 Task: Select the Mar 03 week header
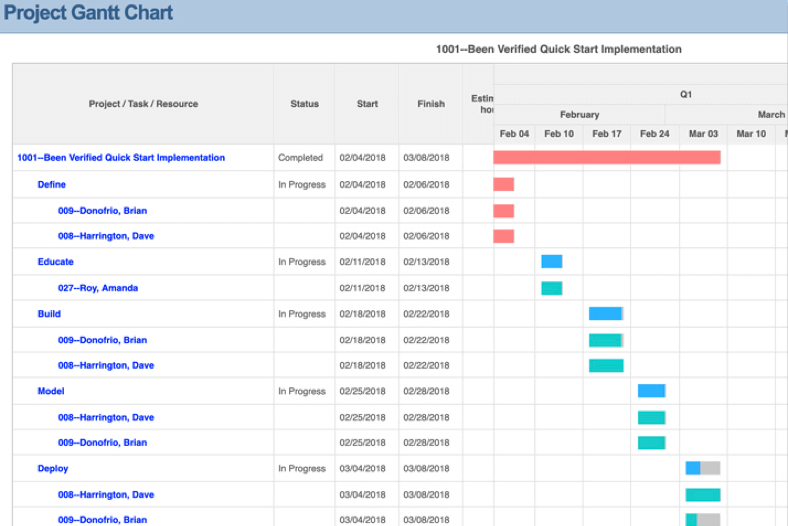(703, 134)
